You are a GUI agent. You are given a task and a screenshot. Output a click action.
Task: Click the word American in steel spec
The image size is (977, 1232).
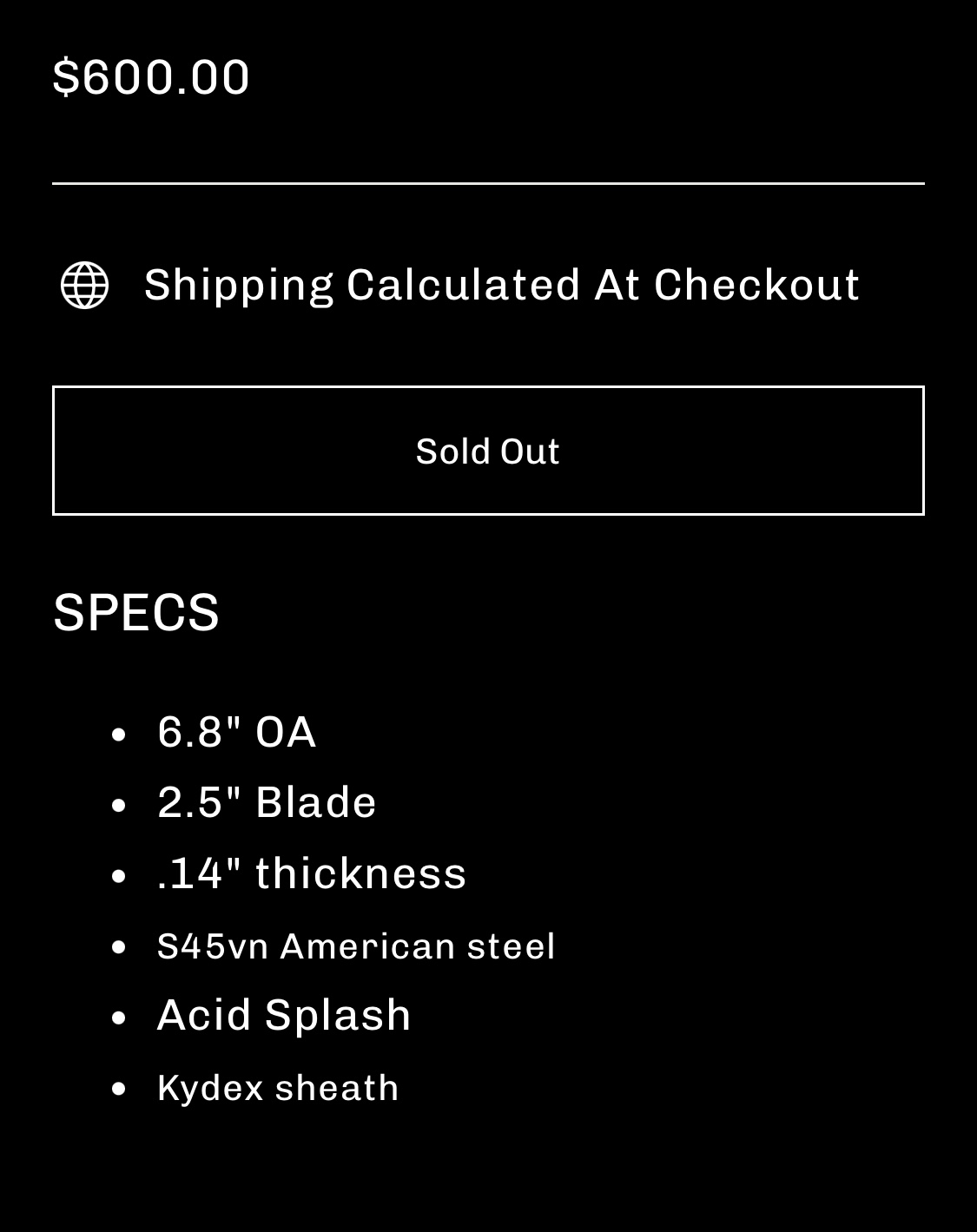pyautogui.click(x=368, y=946)
